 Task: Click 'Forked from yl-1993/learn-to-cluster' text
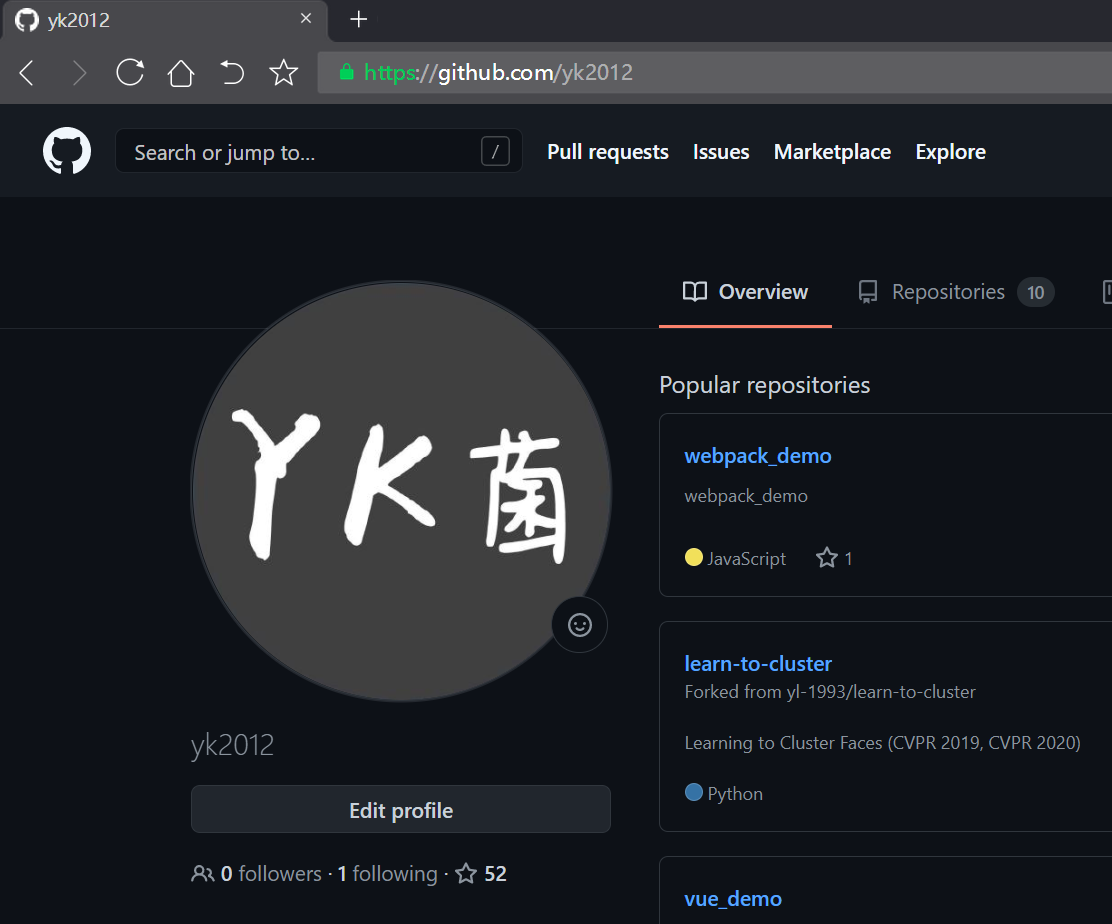[x=830, y=692]
